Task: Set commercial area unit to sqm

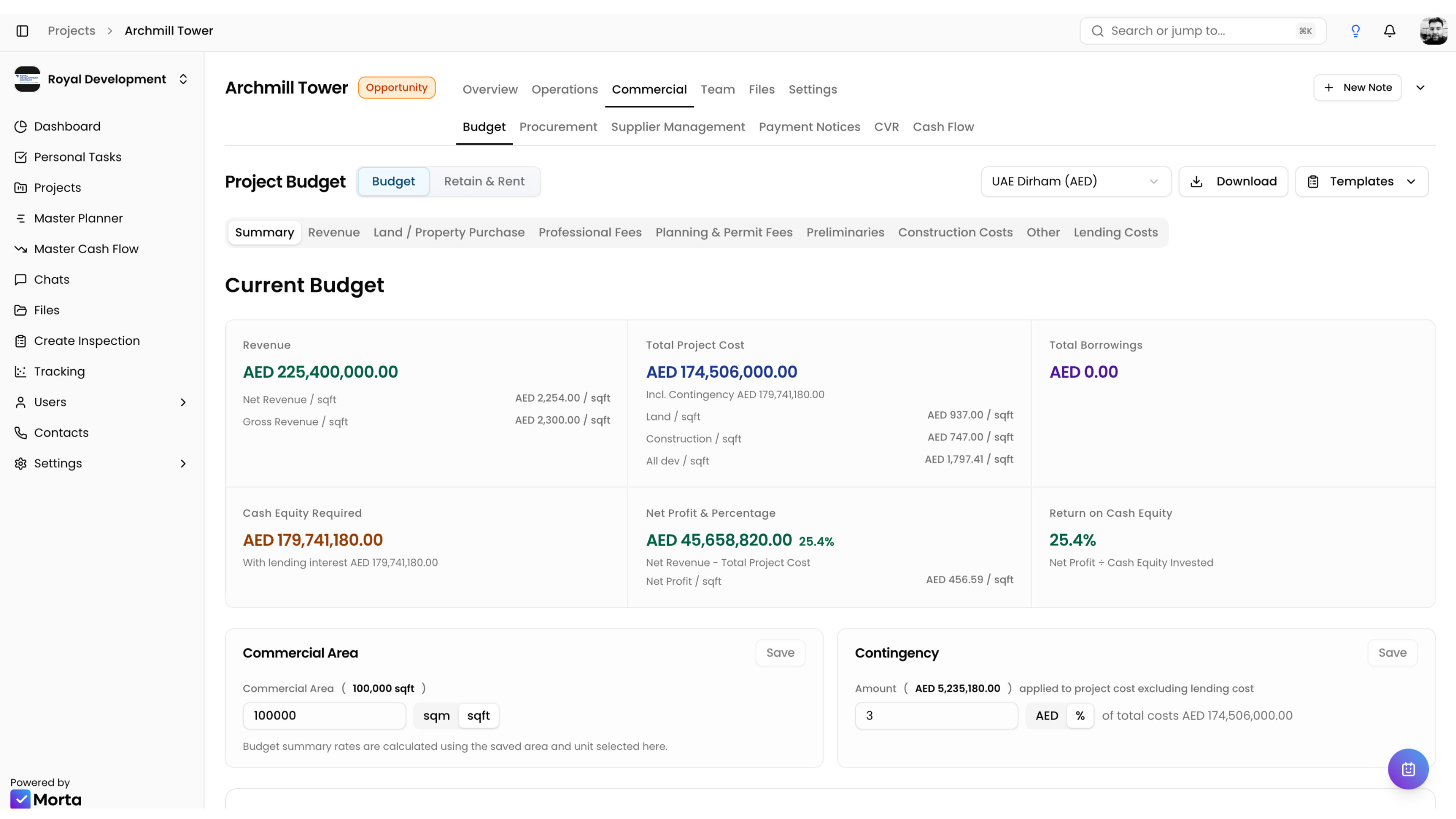Action: (436, 715)
